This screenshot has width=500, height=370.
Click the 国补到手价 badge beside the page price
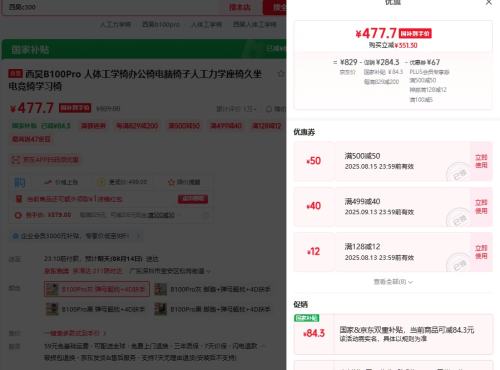click(75, 108)
